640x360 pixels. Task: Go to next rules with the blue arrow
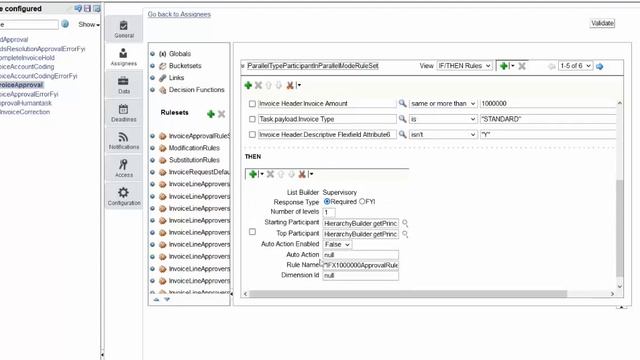(600, 66)
